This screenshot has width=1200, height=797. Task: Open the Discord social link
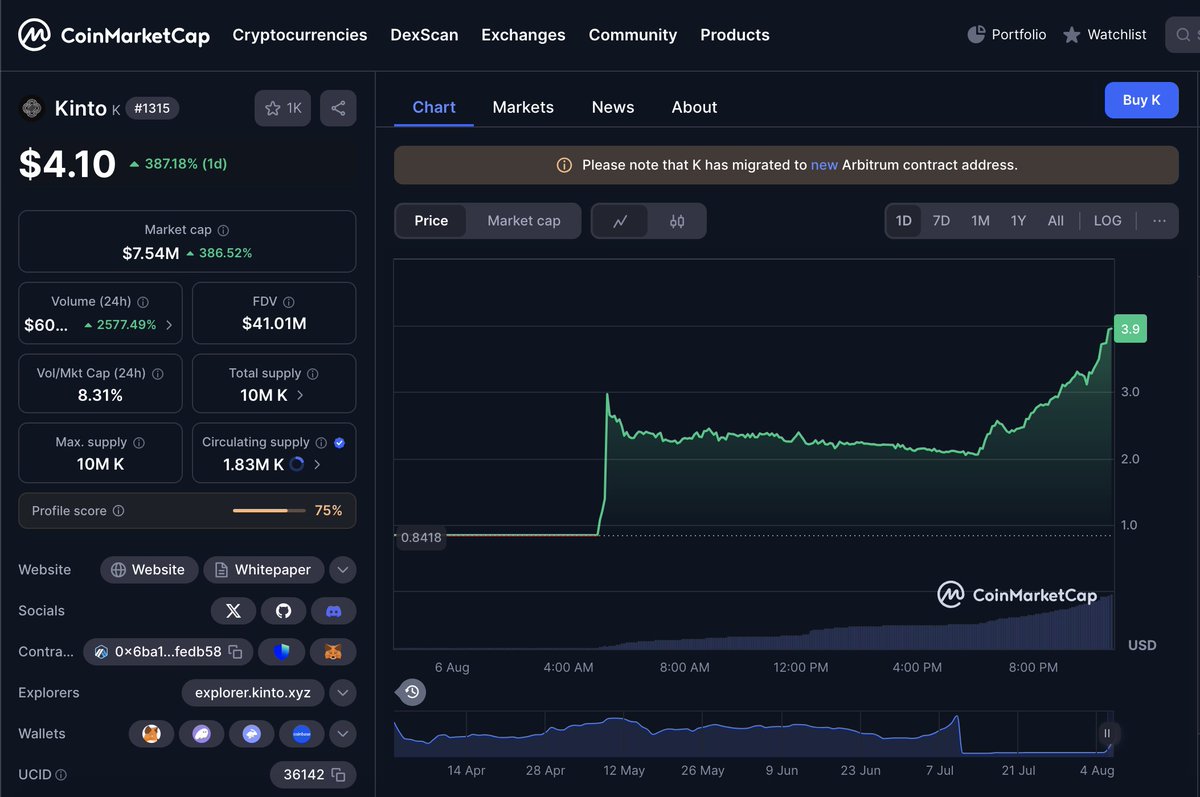pyautogui.click(x=334, y=611)
